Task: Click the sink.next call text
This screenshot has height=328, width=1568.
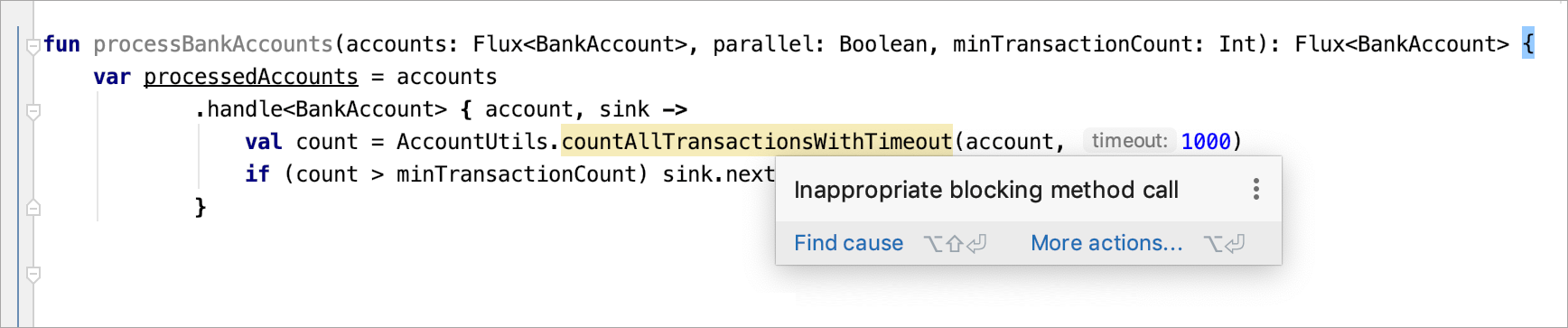Action: [718, 174]
